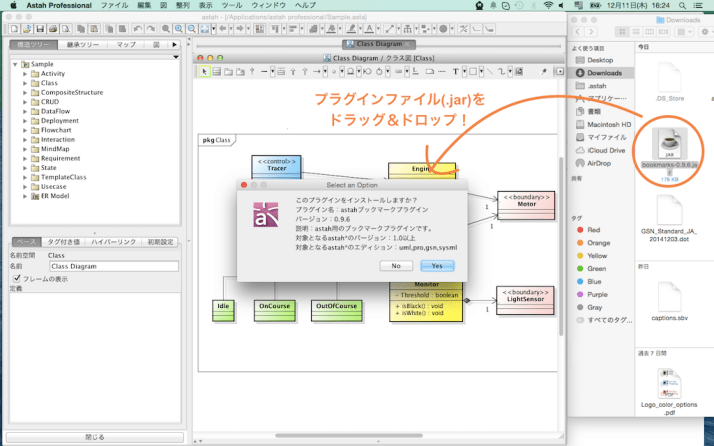Screen dimensions: 714x446
Task: Select the Orange tag in Finder sidebar
Action: point(599,242)
